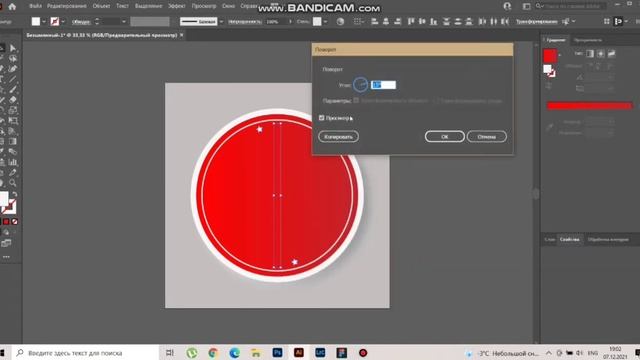Open stroke color dropdown in control bar

(x=63, y=22)
